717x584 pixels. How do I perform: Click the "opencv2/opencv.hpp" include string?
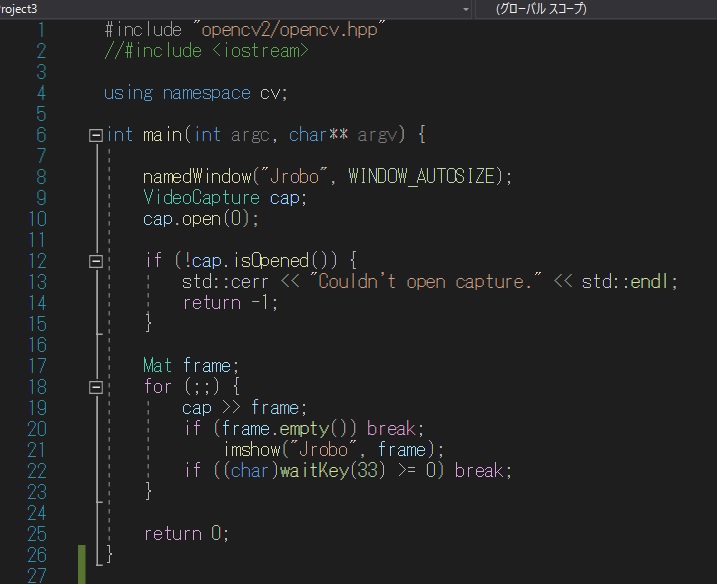coord(289,30)
